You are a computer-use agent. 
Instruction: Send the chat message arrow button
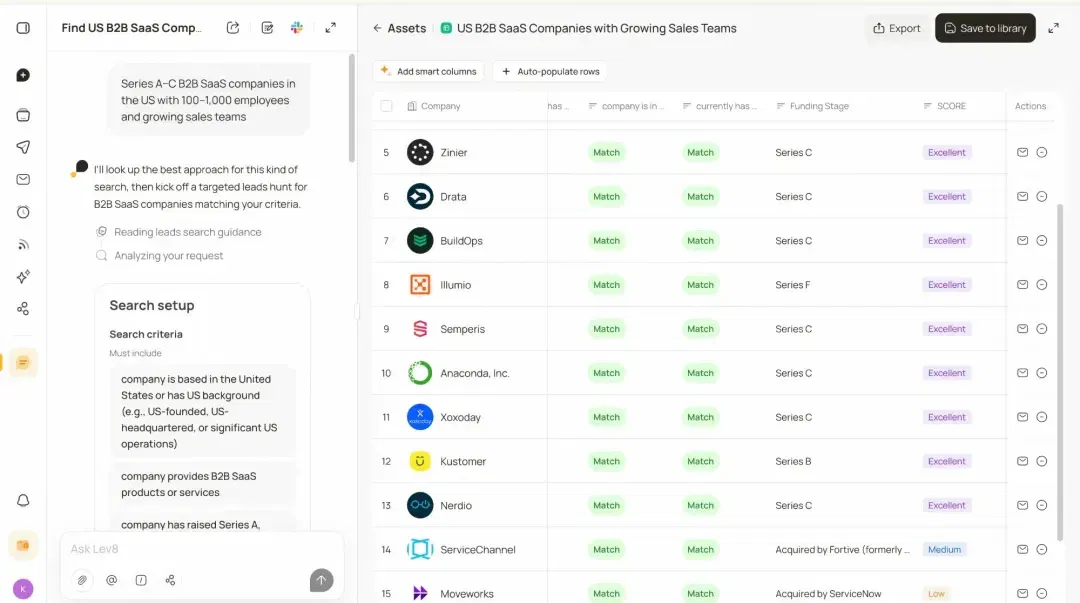(321, 580)
